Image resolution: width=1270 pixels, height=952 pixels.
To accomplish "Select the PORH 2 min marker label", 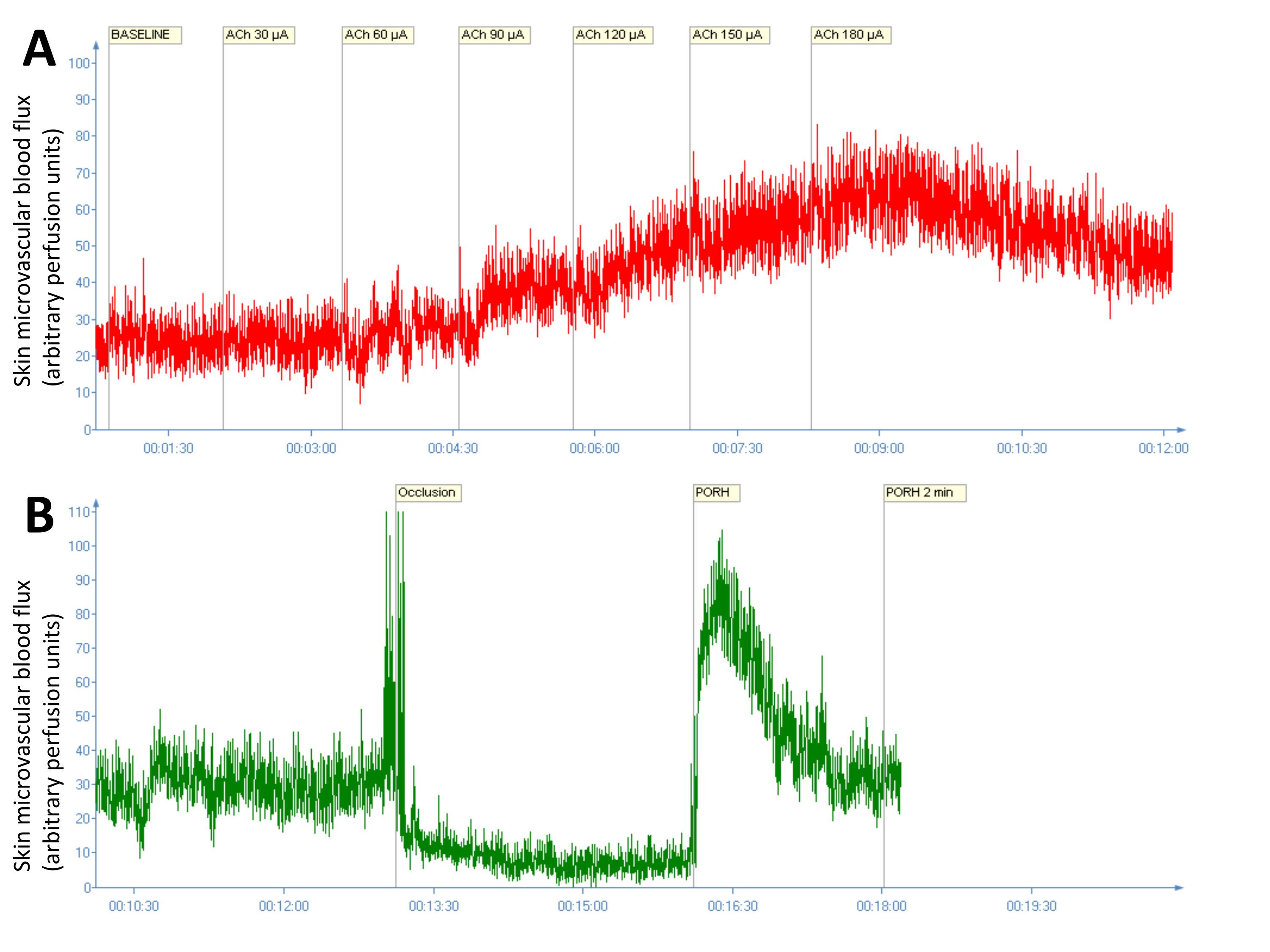I will click(925, 493).
